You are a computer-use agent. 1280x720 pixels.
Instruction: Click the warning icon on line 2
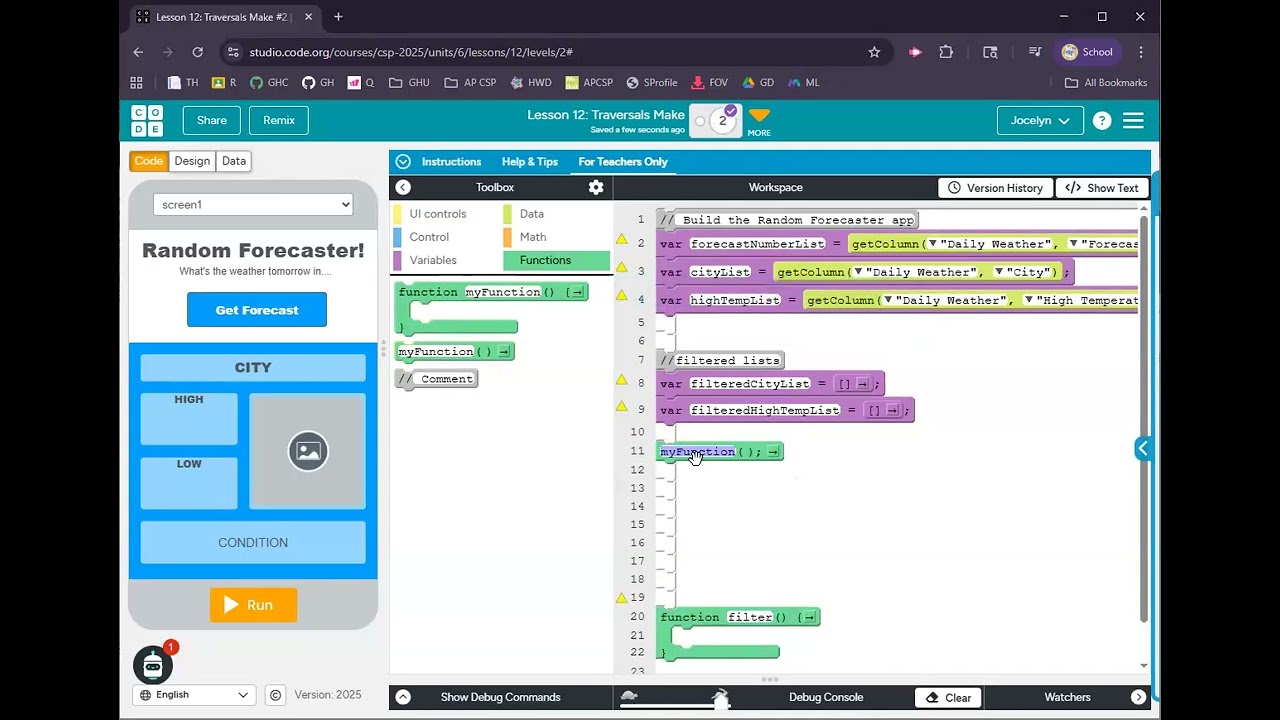click(622, 240)
